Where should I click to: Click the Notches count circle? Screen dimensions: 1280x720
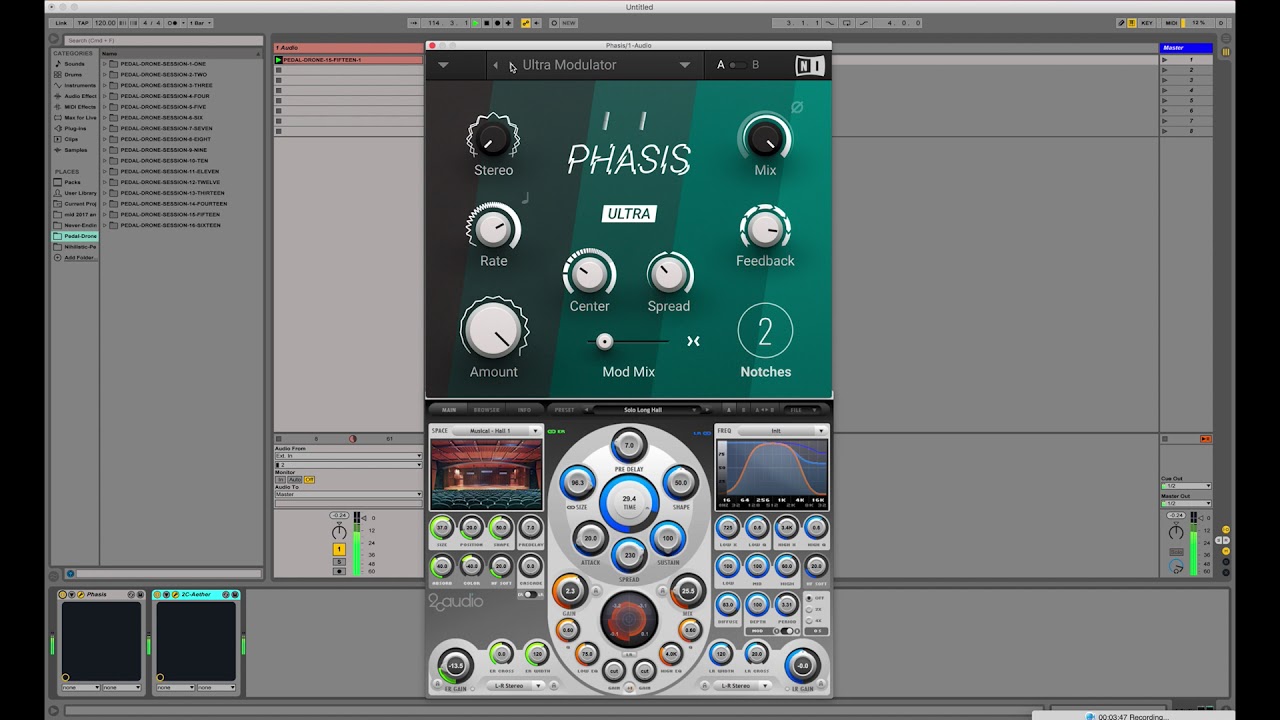point(765,331)
